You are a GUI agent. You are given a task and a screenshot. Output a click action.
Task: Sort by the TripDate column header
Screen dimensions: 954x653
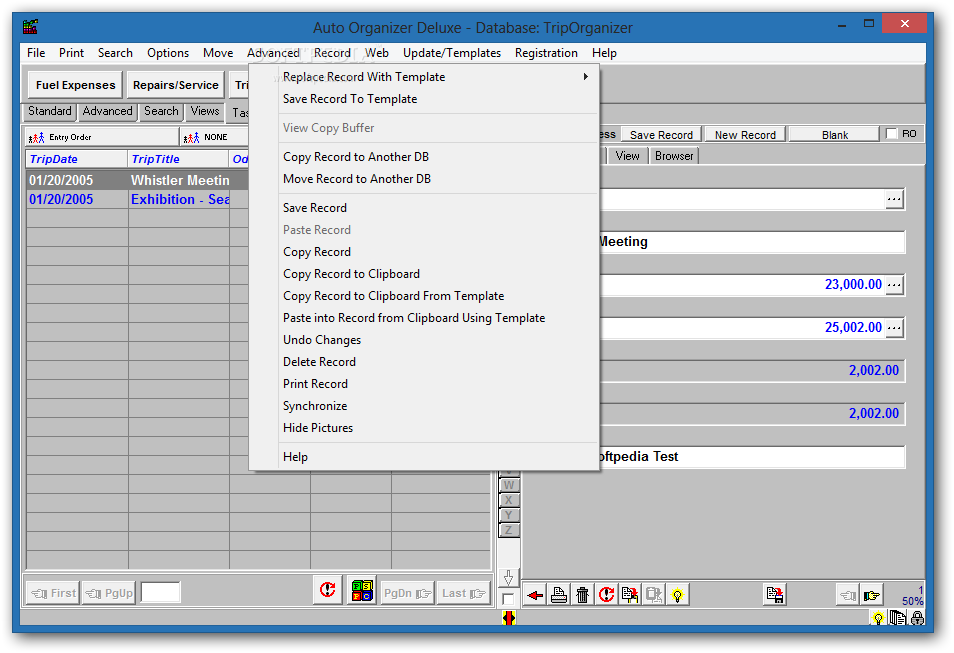pyautogui.click(x=77, y=159)
